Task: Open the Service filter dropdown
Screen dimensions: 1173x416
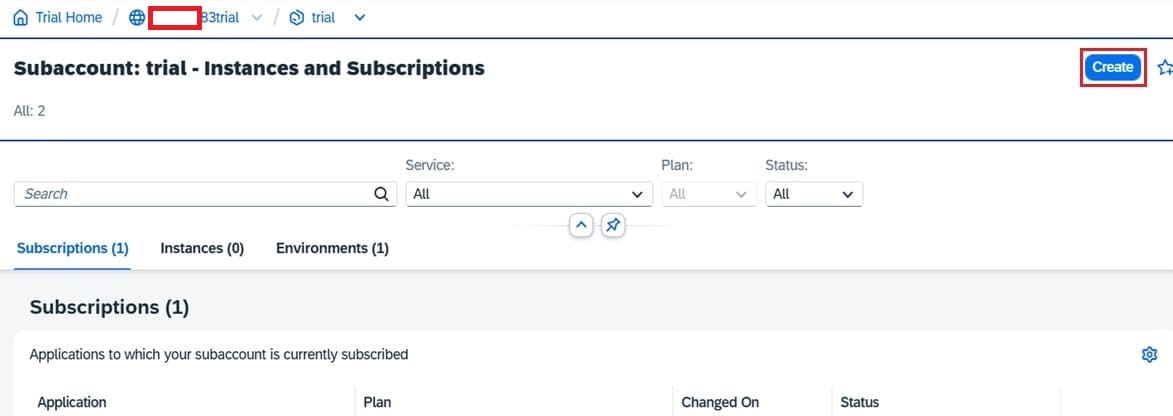Action: pyautogui.click(x=528, y=194)
